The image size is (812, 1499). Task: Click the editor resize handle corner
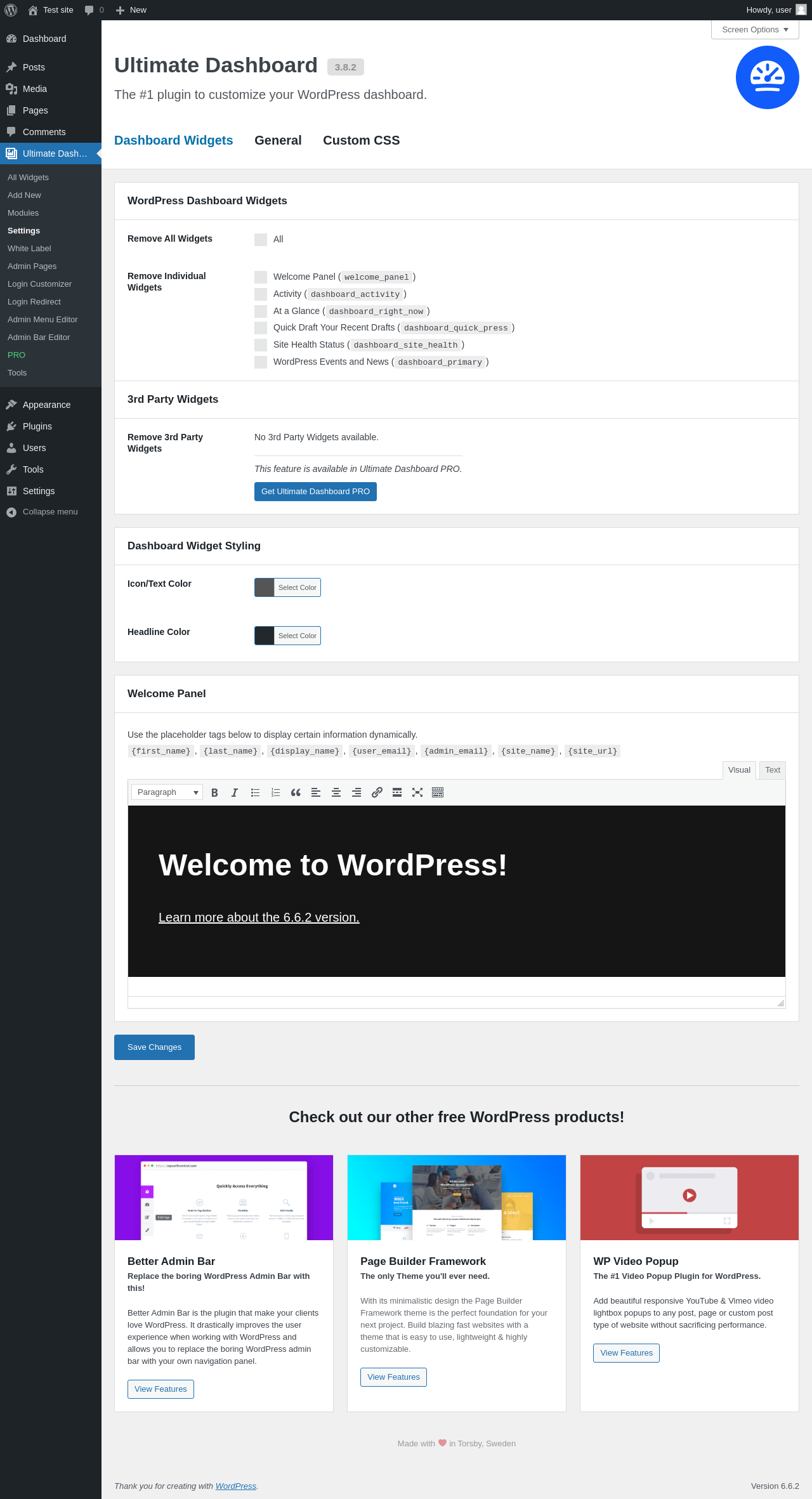780,1003
